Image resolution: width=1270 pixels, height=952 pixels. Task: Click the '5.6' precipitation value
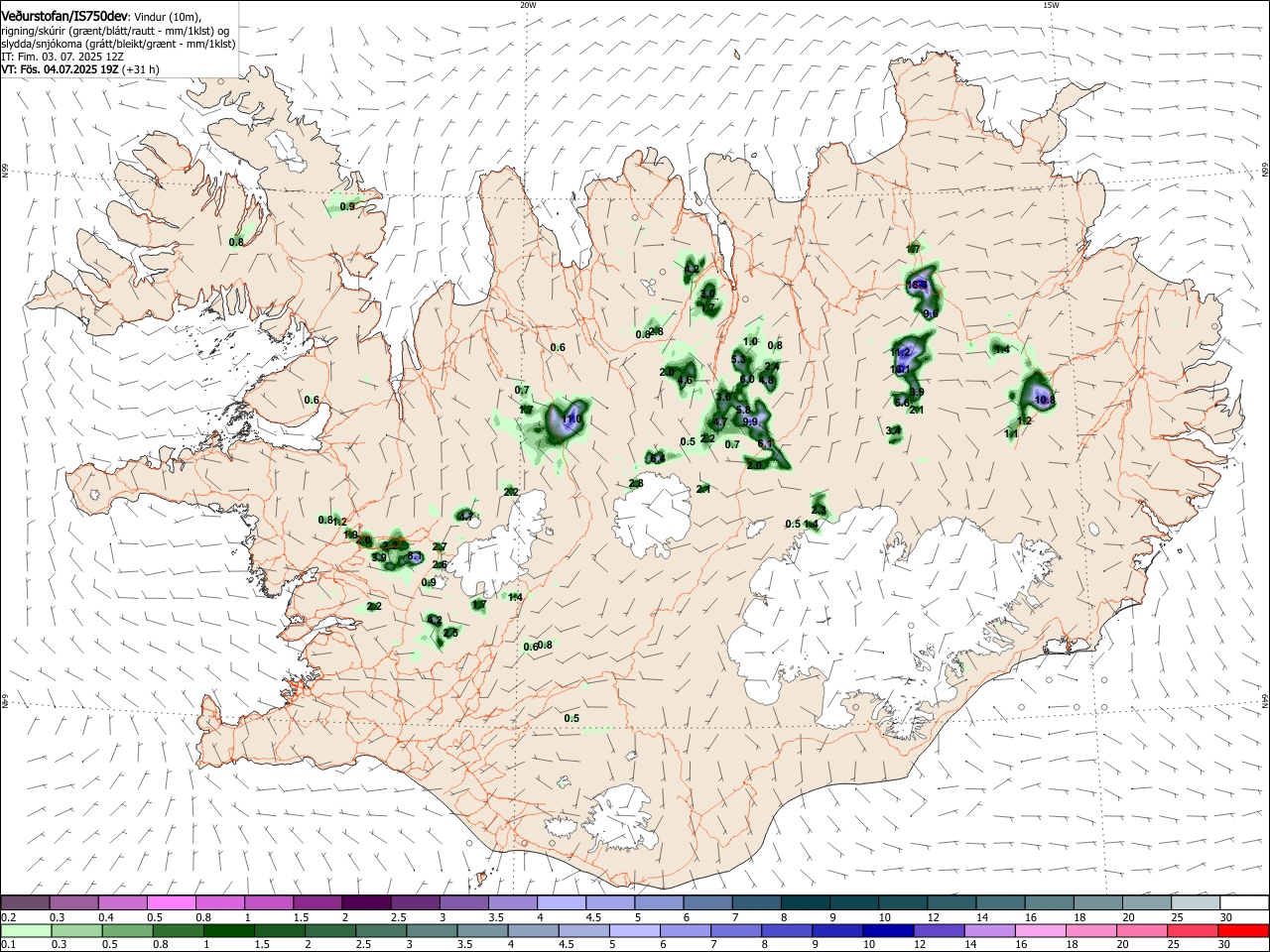click(902, 402)
